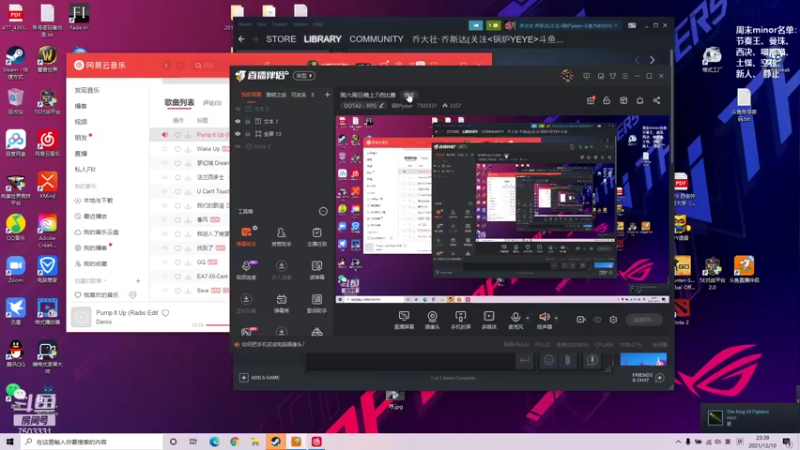Add a new scene with the plus button
The height and width of the screenshot is (450, 800).
coord(327,95)
